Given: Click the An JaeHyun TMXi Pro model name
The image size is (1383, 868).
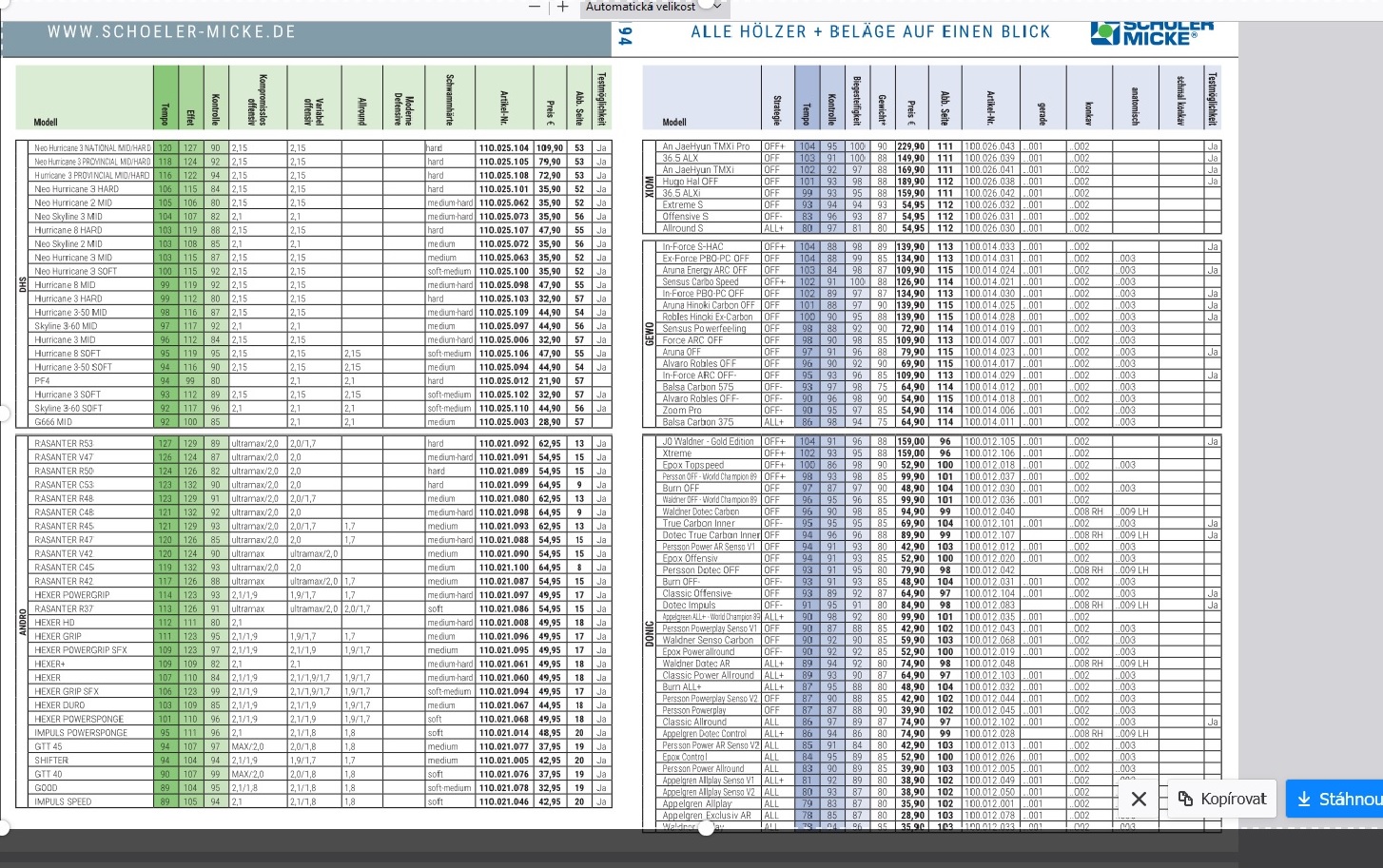Looking at the screenshot, I should pos(707,146).
